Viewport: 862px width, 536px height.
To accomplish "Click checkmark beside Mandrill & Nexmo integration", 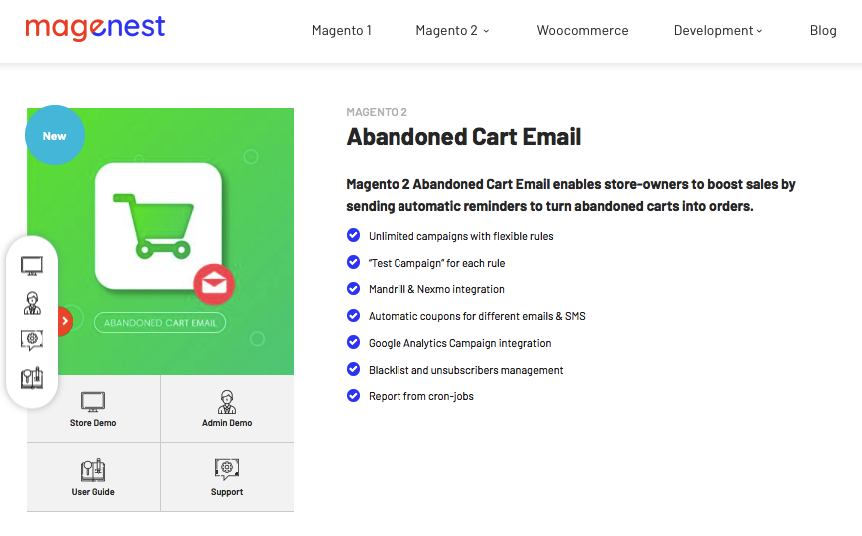I will click(x=353, y=289).
